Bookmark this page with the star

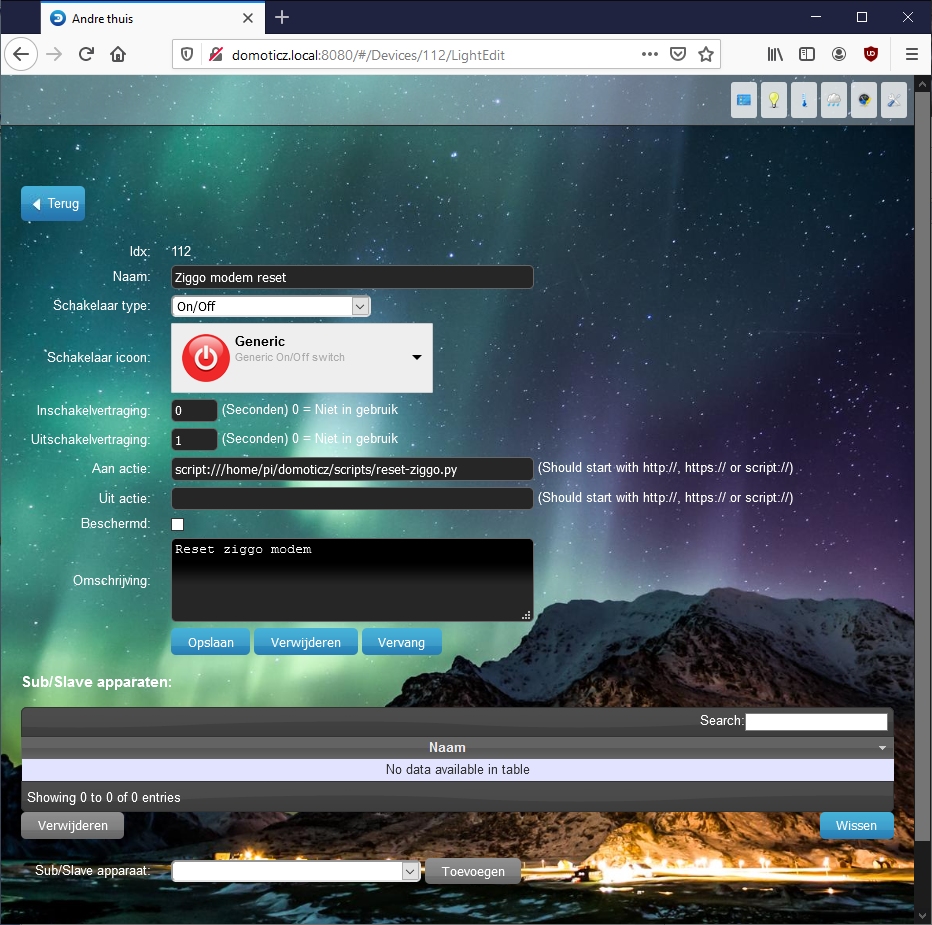706,55
